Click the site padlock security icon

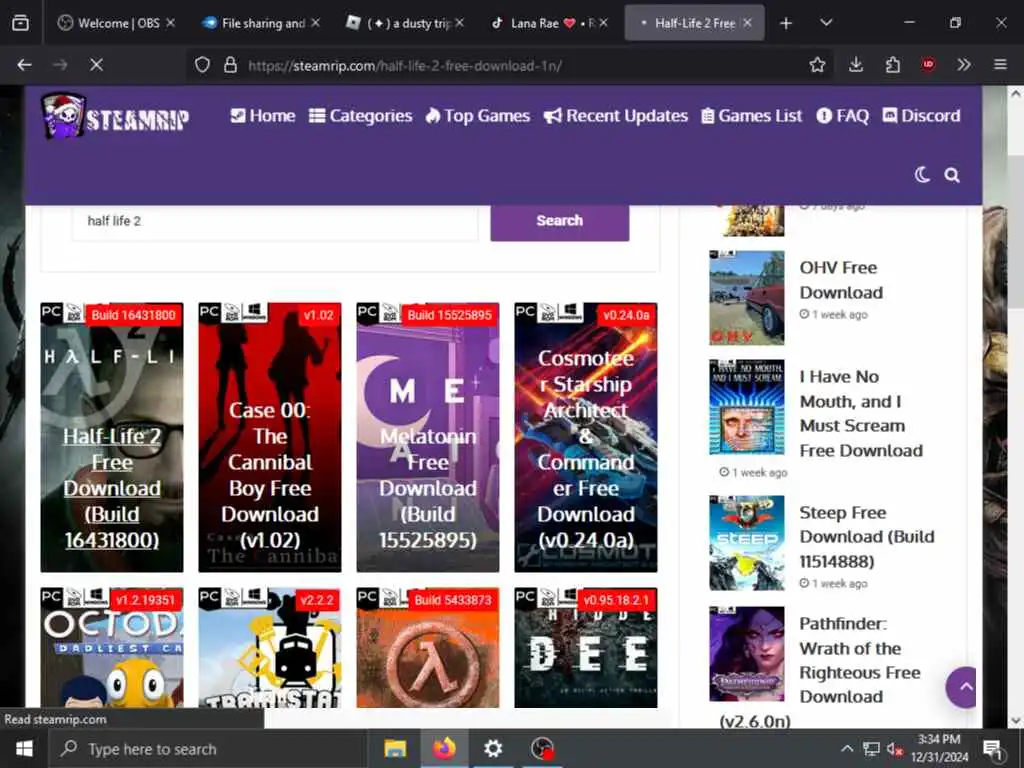(x=230, y=65)
